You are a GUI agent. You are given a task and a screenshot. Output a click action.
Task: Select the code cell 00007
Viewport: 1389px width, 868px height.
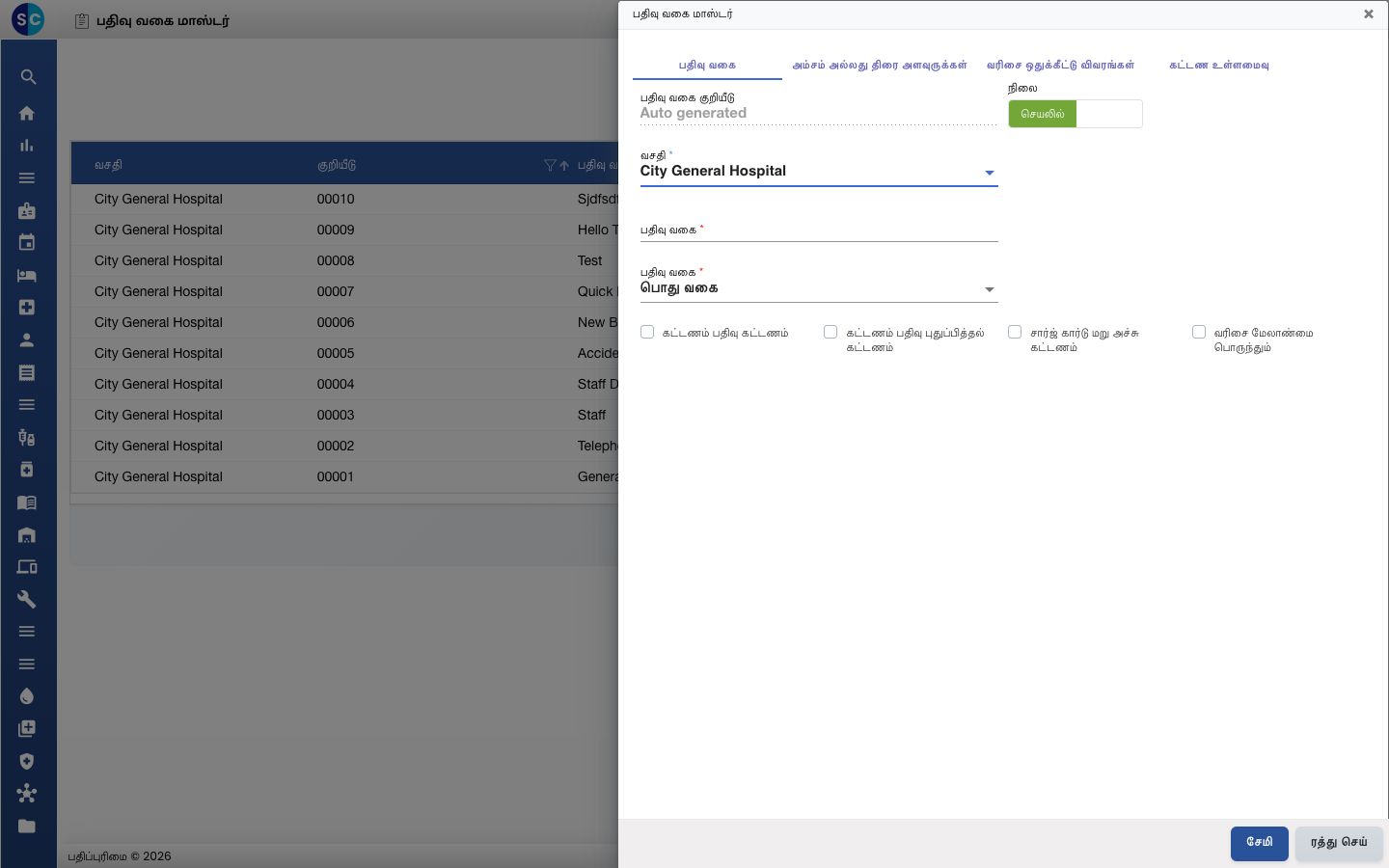click(x=336, y=291)
